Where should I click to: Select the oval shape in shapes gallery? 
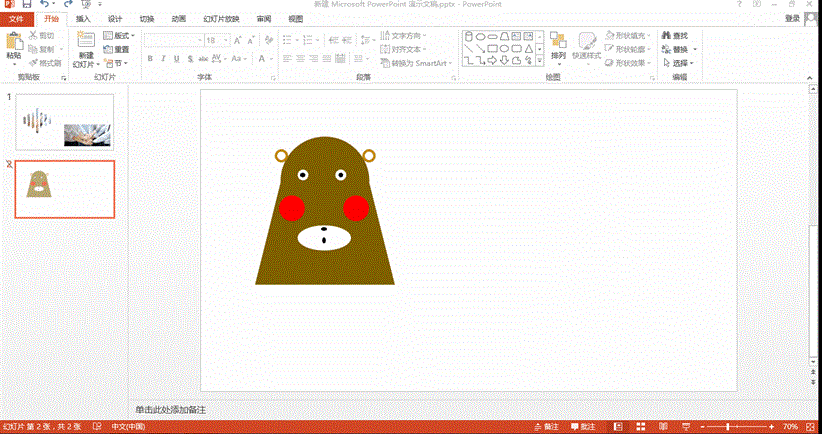481,37
